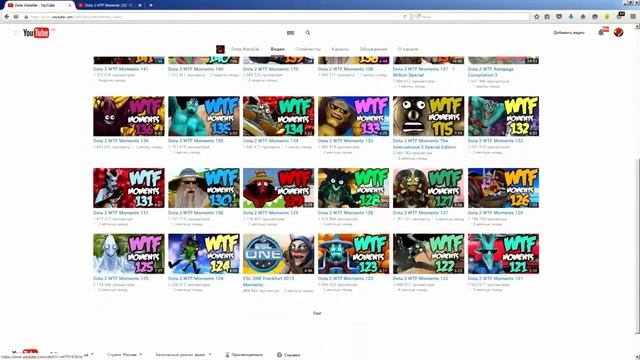Open the Видео channel tab
640x360 pixels.
[x=278, y=49]
